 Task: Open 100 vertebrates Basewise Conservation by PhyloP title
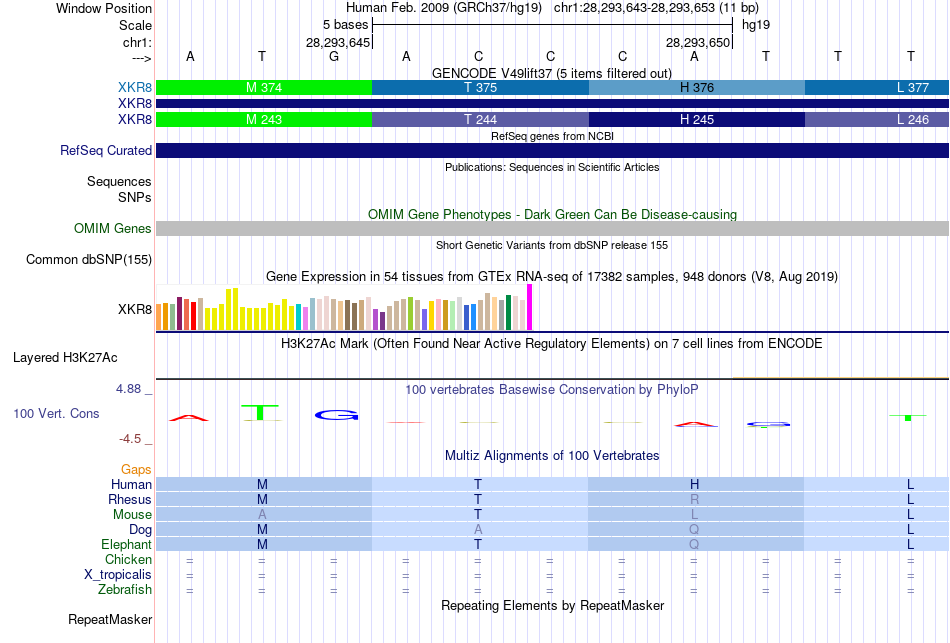[551, 390]
